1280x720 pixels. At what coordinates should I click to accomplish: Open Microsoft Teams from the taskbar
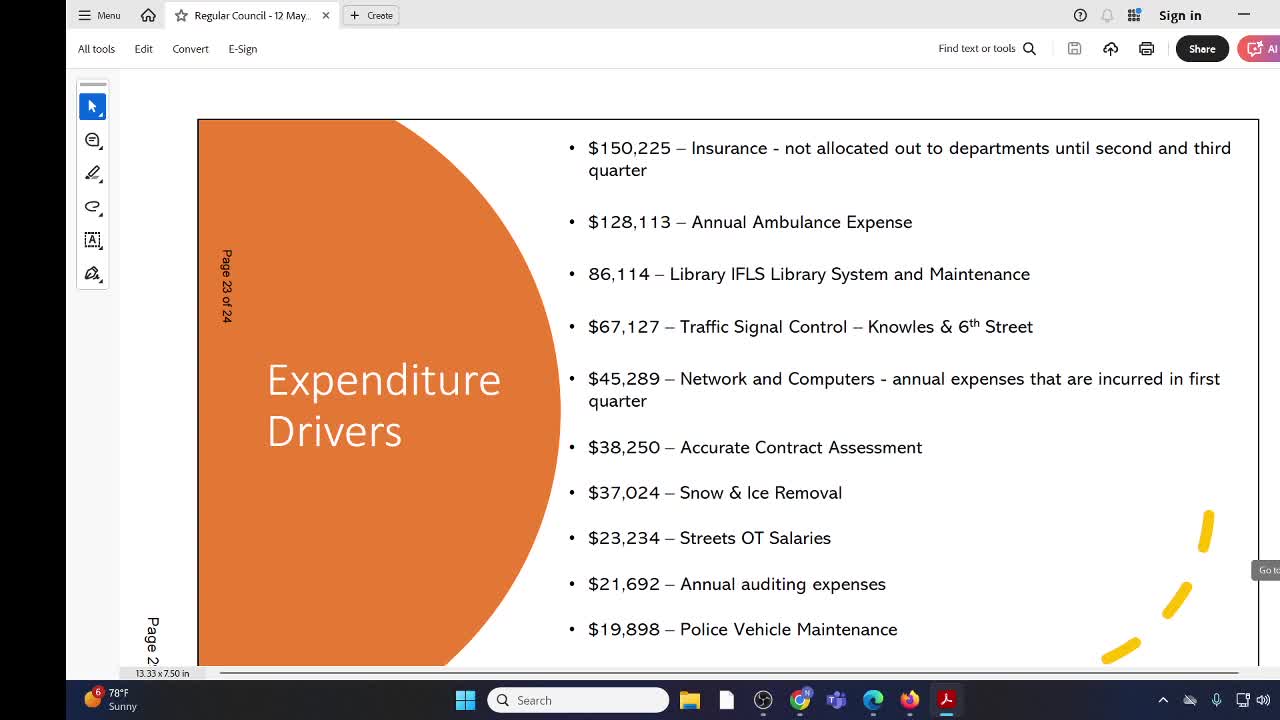(x=836, y=700)
